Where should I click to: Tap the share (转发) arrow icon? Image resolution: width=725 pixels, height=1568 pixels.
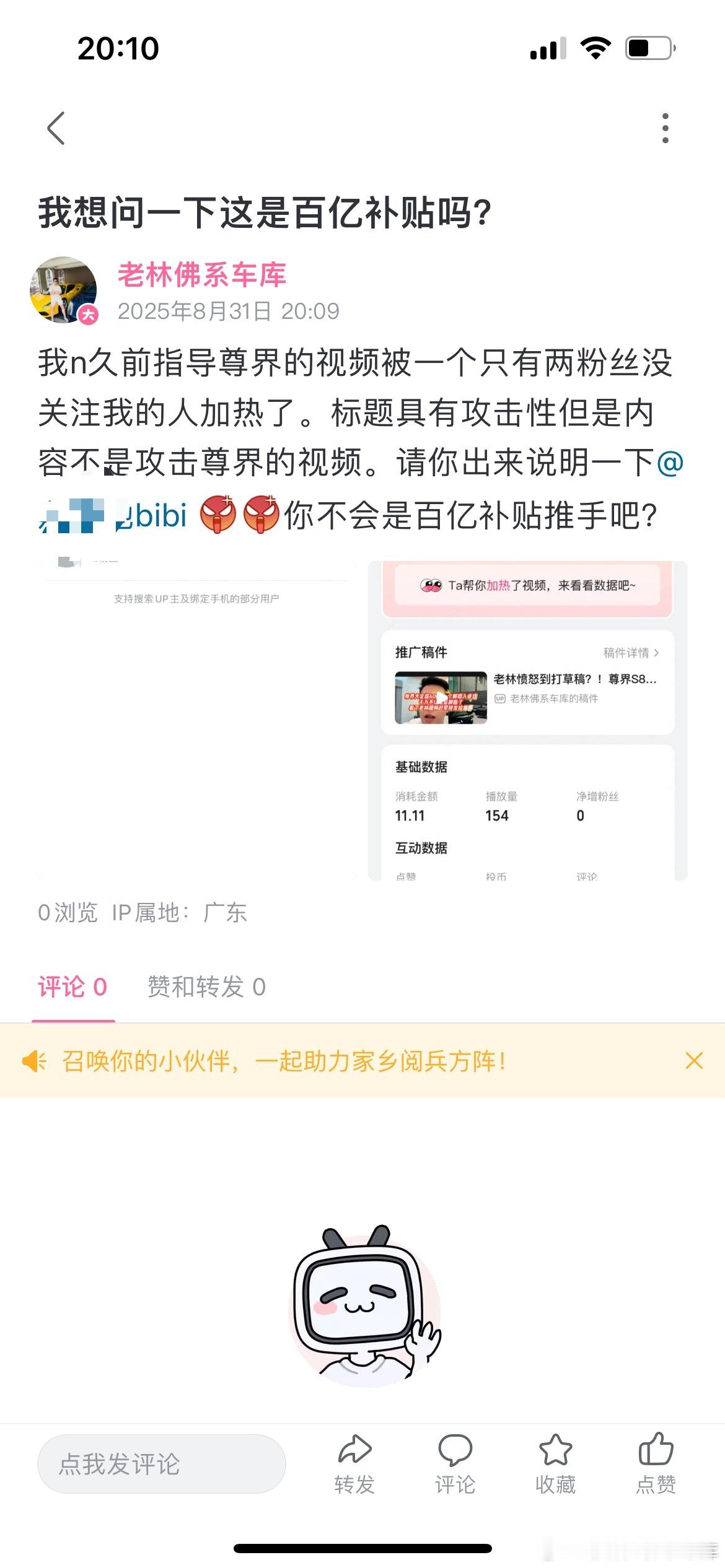click(x=354, y=1450)
